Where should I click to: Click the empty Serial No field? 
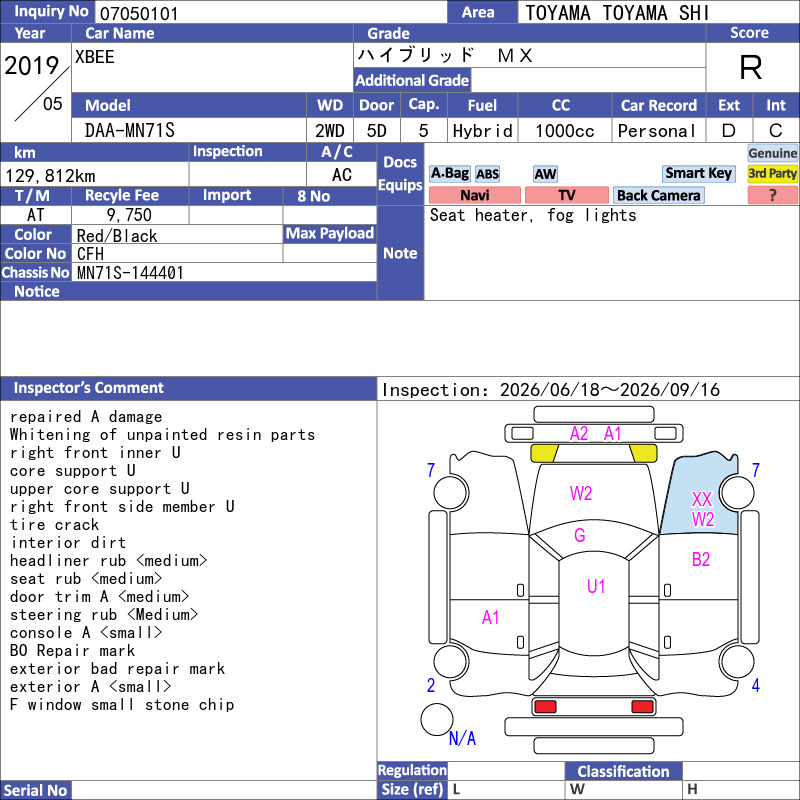pos(224,790)
